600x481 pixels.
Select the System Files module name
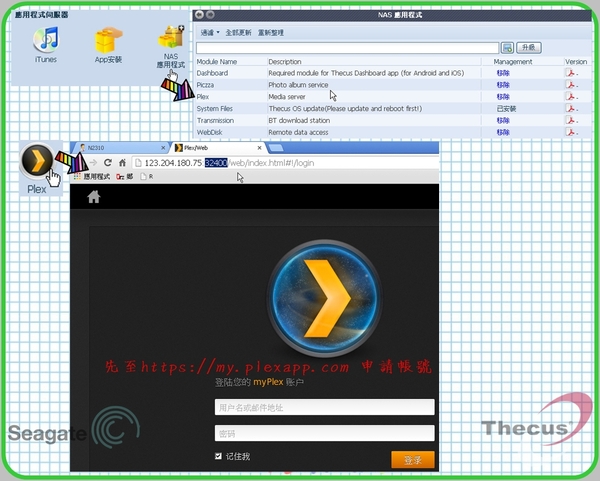[x=215, y=109]
